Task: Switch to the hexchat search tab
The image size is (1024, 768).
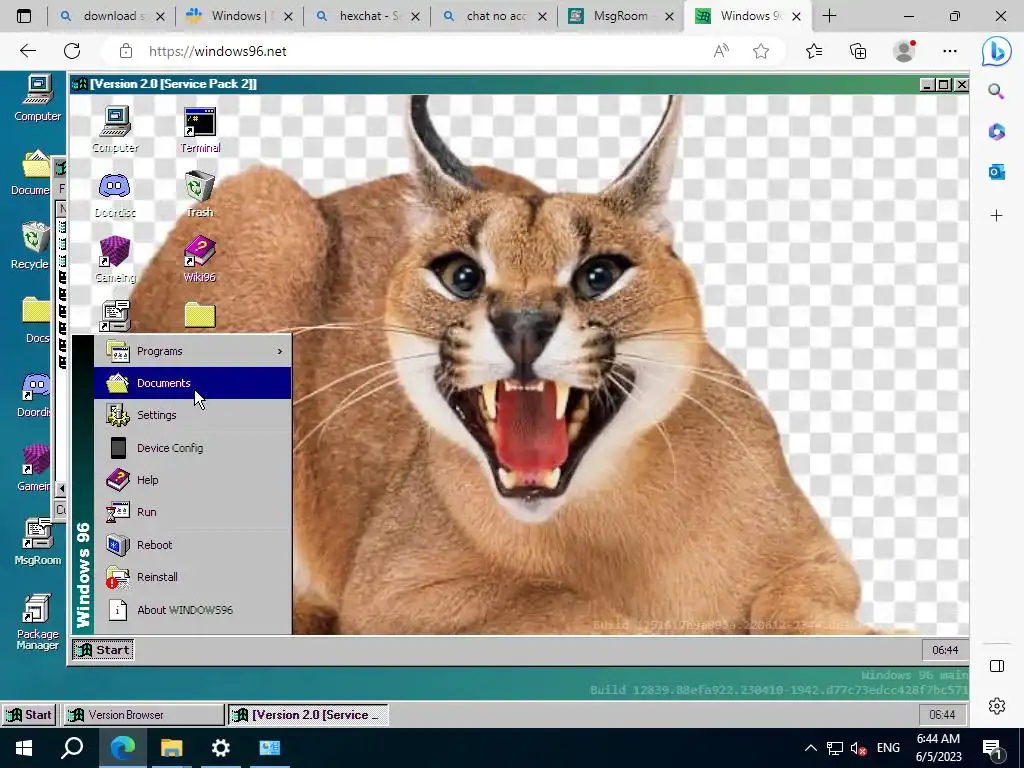Action: point(368,16)
